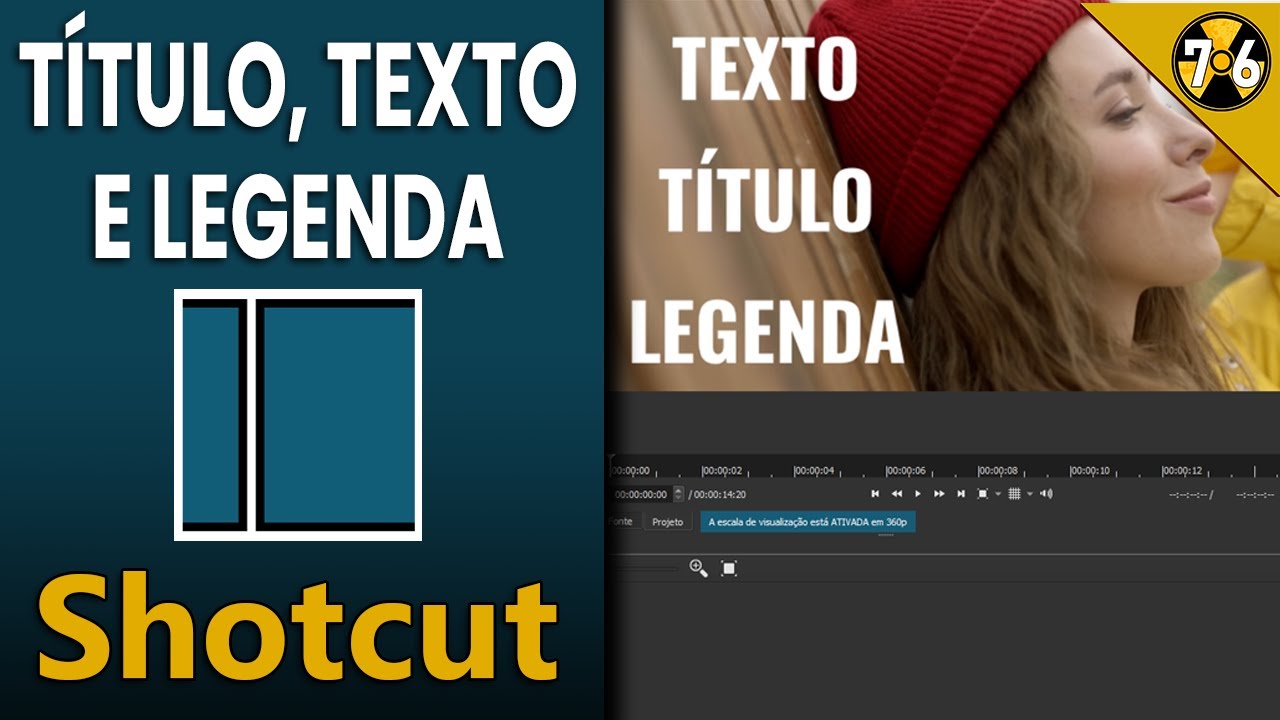Image resolution: width=1280 pixels, height=720 pixels.
Task: Skip to the start of the clip
Action: tap(875, 494)
